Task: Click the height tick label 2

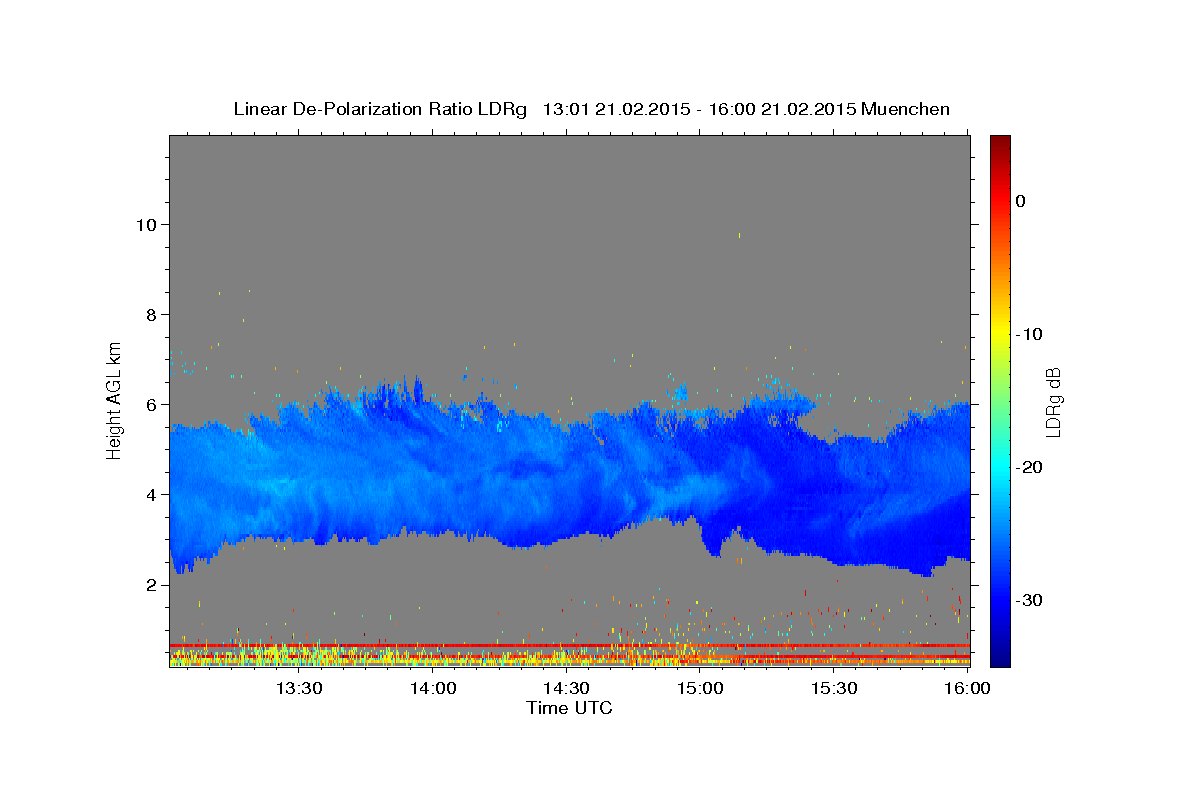Action: 150,585
